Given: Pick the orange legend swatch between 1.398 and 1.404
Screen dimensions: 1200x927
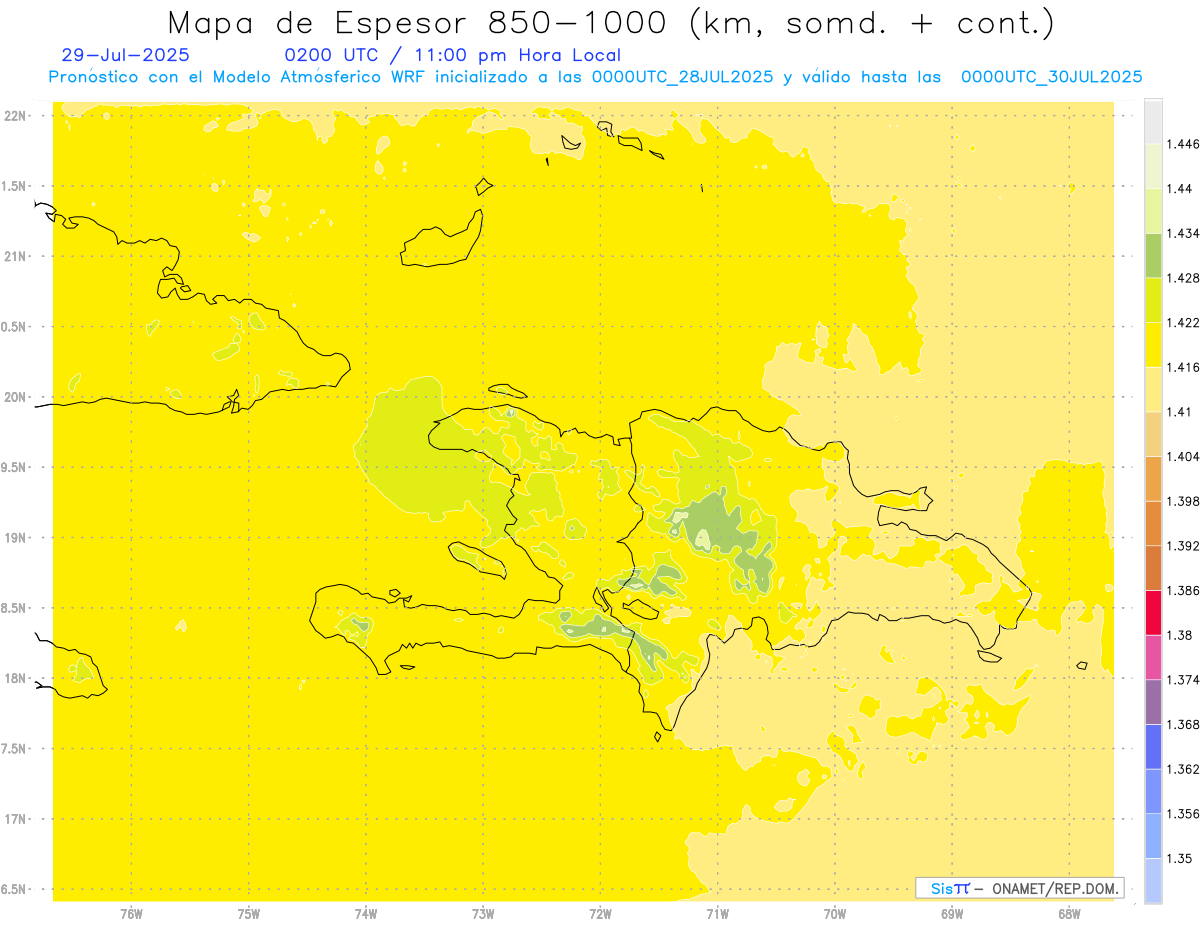Looking at the screenshot, I should coord(1153,478).
